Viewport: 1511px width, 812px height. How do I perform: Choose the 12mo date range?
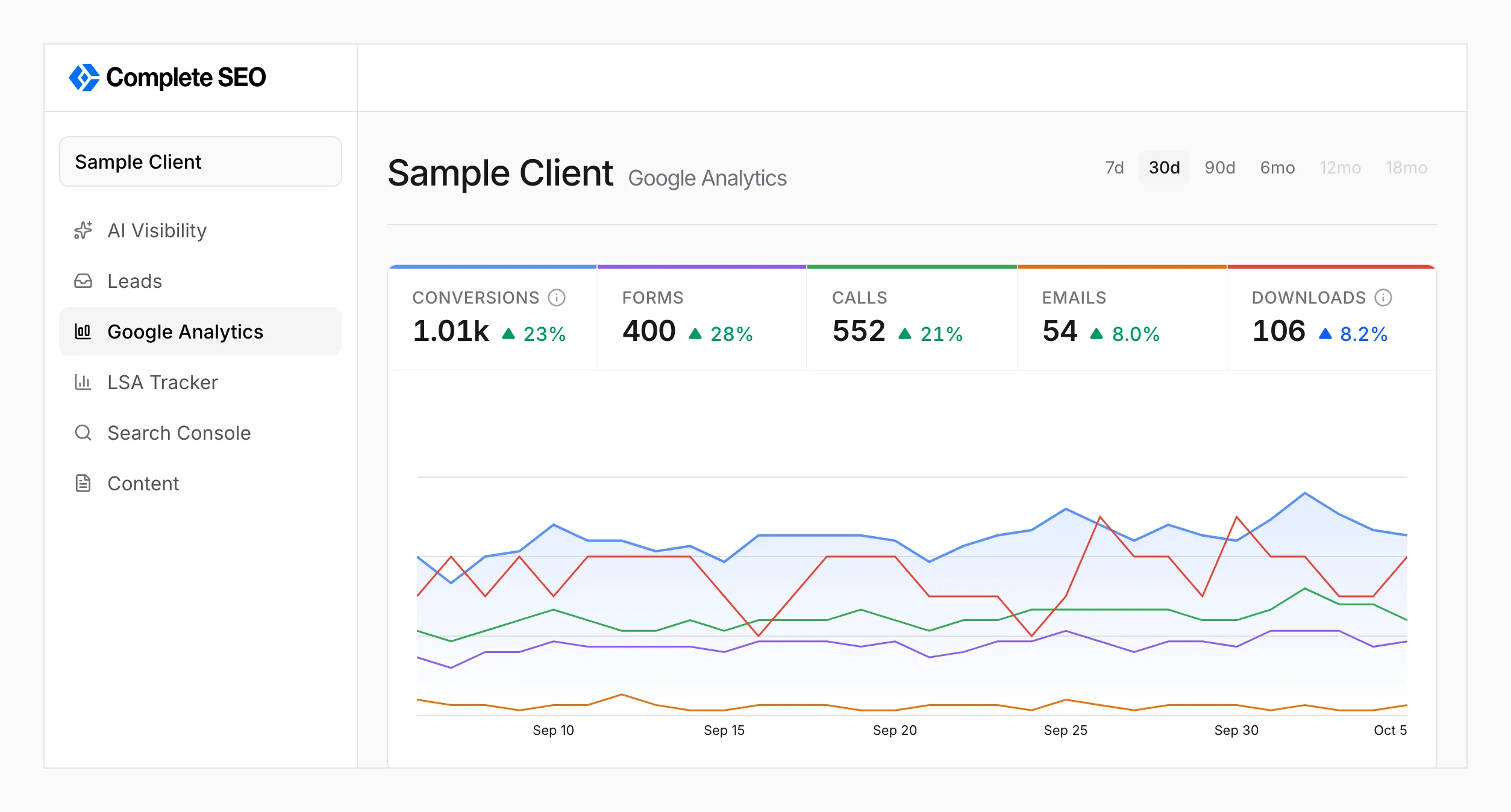click(x=1340, y=167)
